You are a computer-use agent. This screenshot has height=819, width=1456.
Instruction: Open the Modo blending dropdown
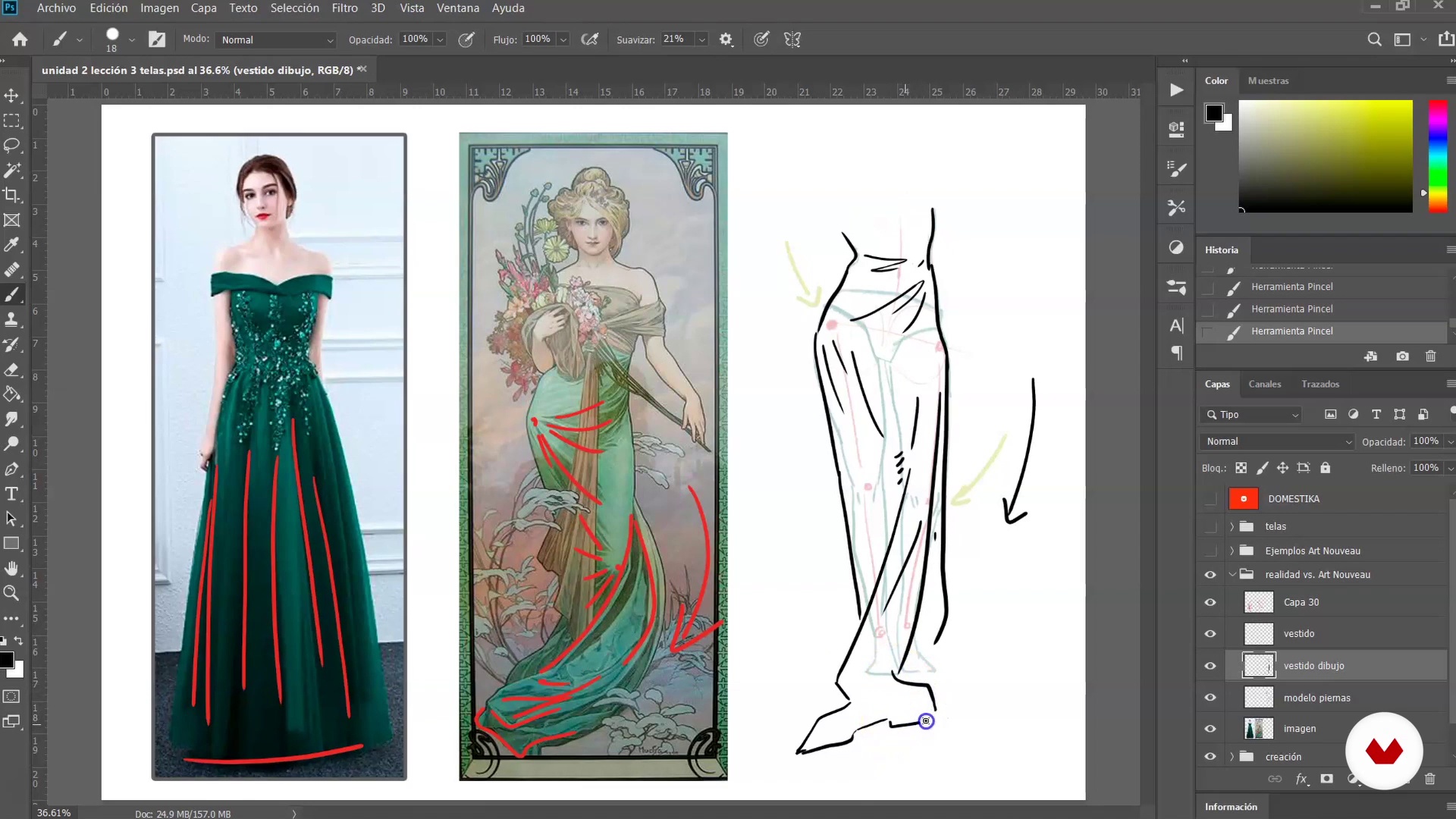[277, 39]
